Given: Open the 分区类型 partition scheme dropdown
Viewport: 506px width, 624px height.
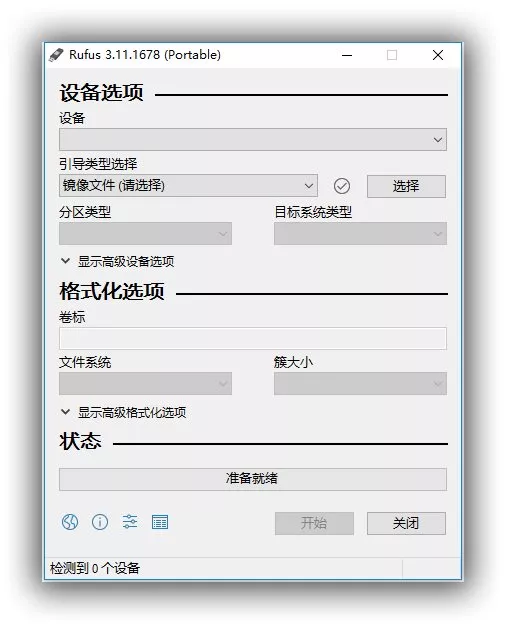Looking at the screenshot, I should click(x=145, y=234).
